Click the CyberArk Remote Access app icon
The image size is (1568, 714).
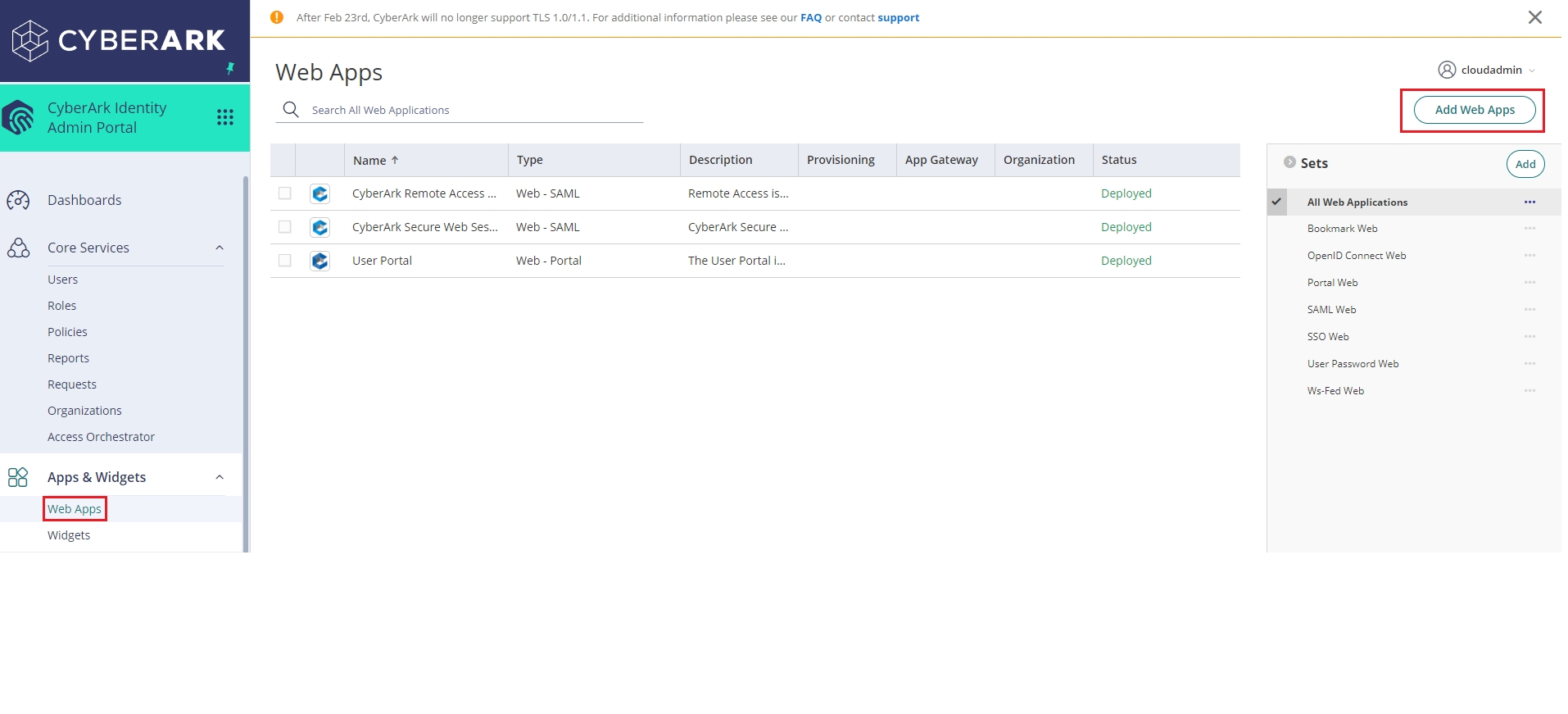click(320, 193)
